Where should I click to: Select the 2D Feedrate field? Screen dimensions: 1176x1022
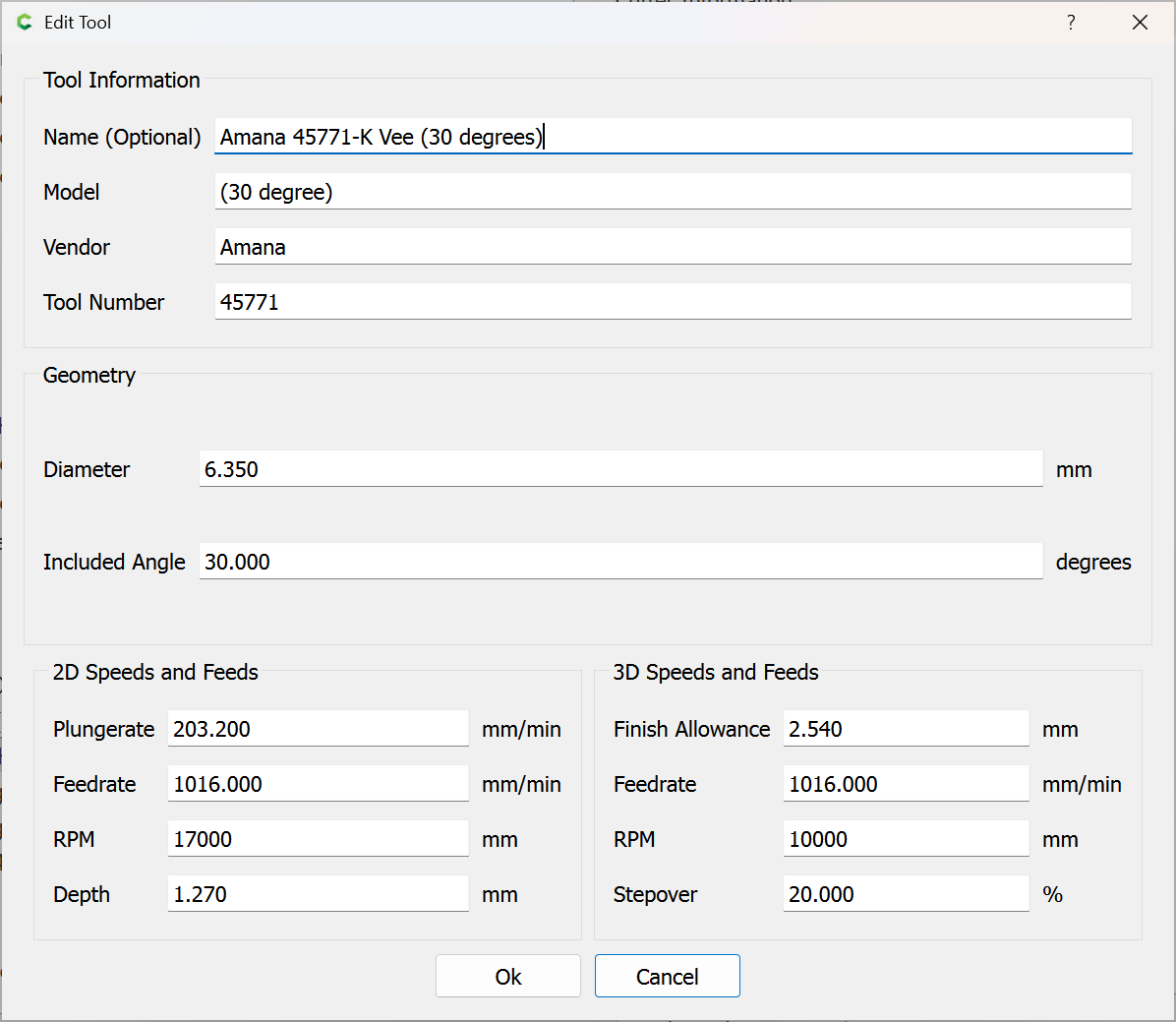(318, 784)
